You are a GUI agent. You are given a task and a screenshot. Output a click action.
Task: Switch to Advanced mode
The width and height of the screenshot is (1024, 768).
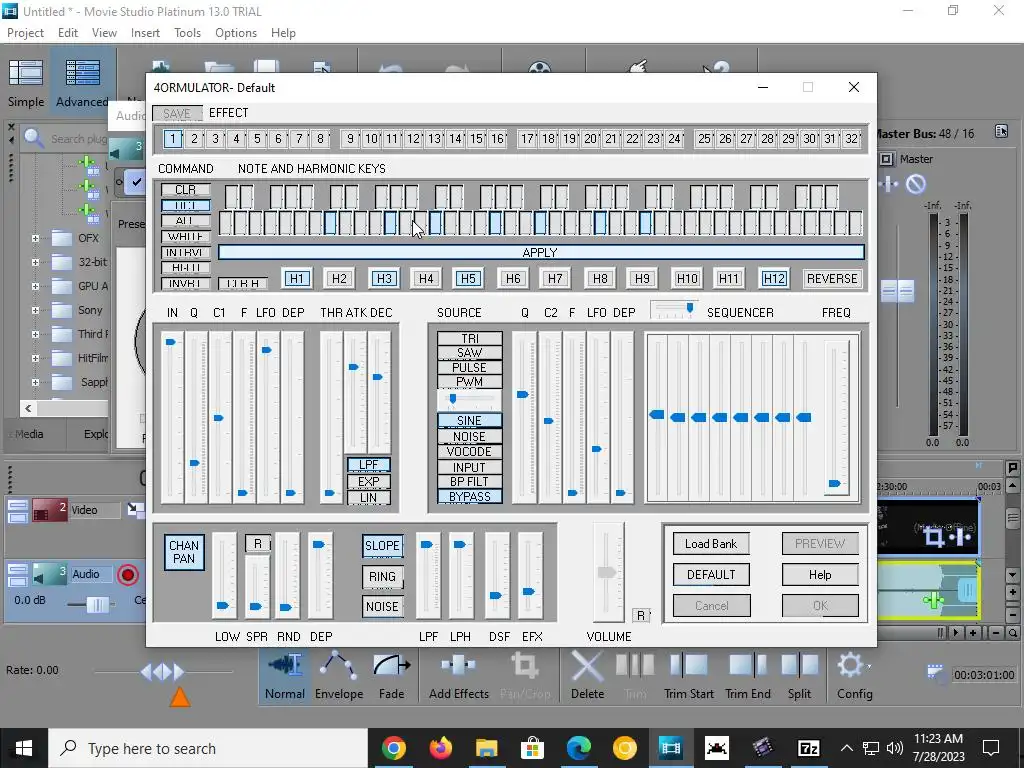82,83
